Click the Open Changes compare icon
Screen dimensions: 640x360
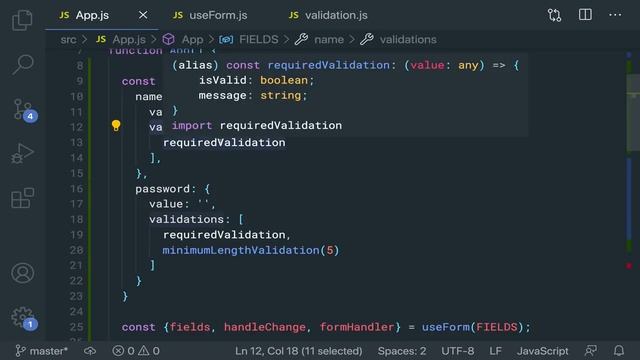[554, 15]
